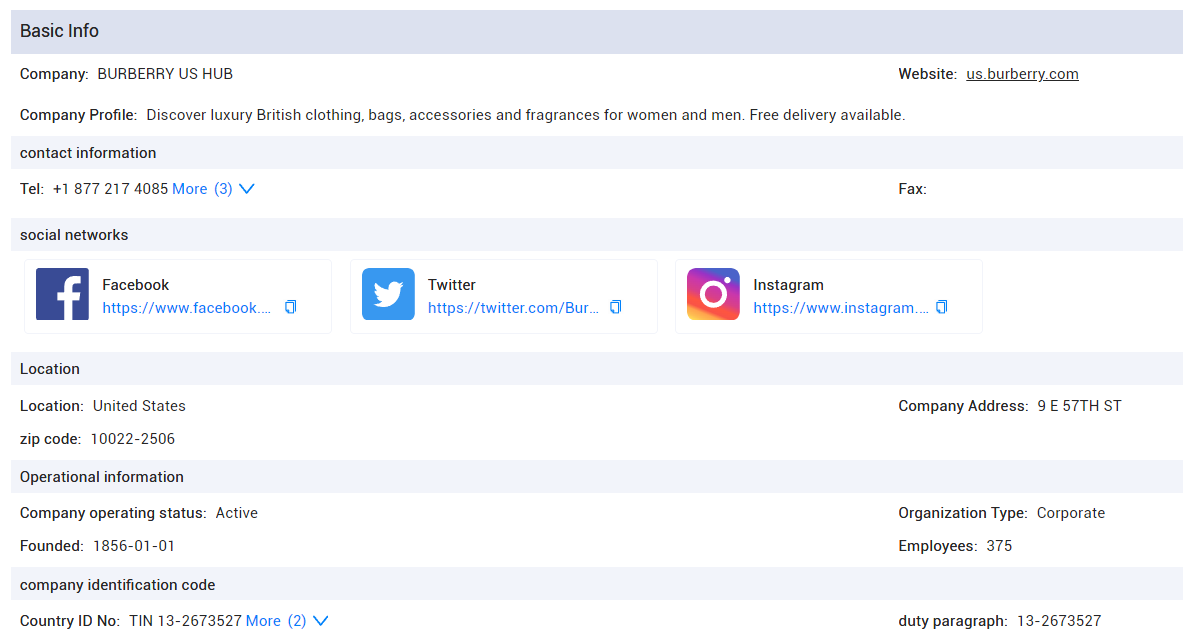Viewport: 1183px width, 638px height.
Task: Click the Twitter card title
Action: tap(452, 284)
